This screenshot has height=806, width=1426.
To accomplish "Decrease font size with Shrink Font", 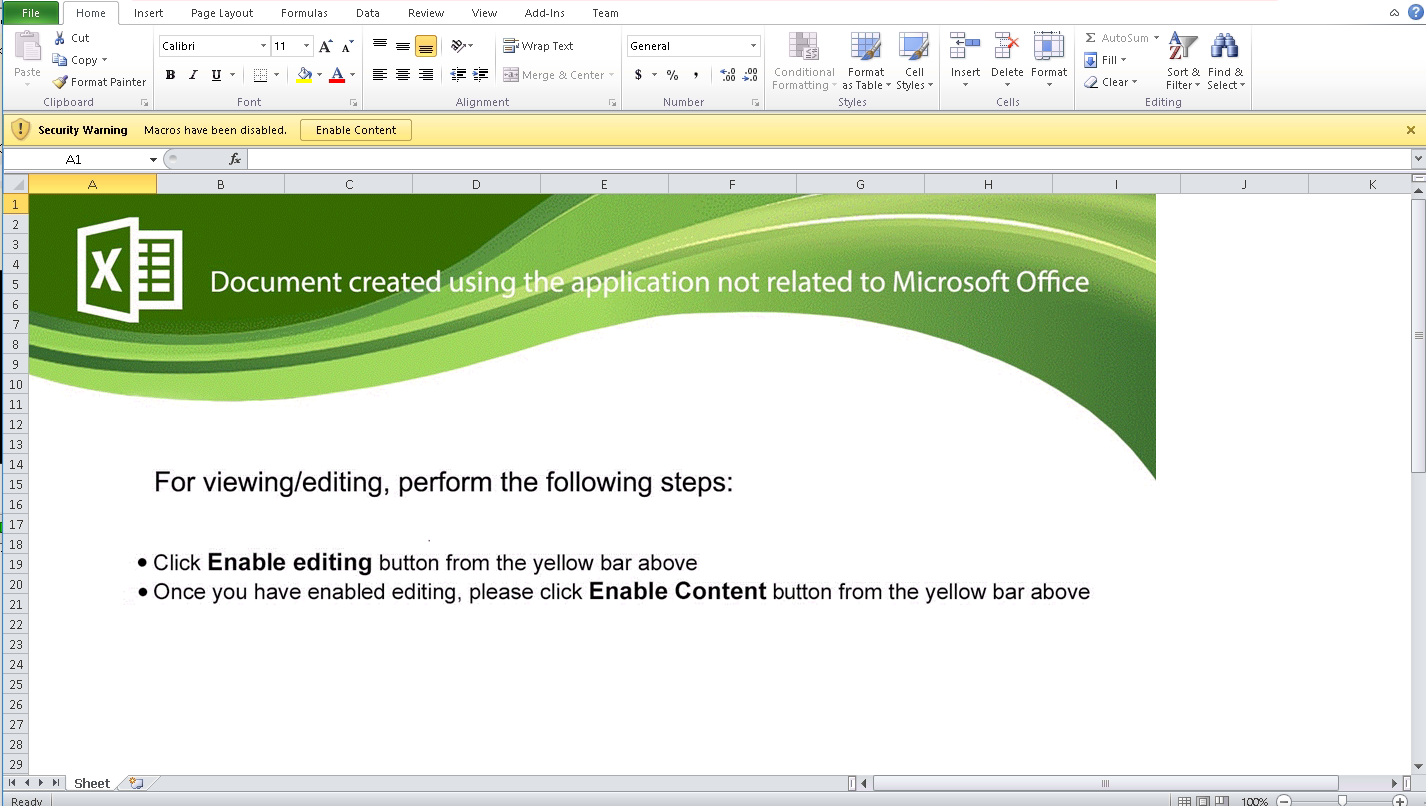I will 348,46.
